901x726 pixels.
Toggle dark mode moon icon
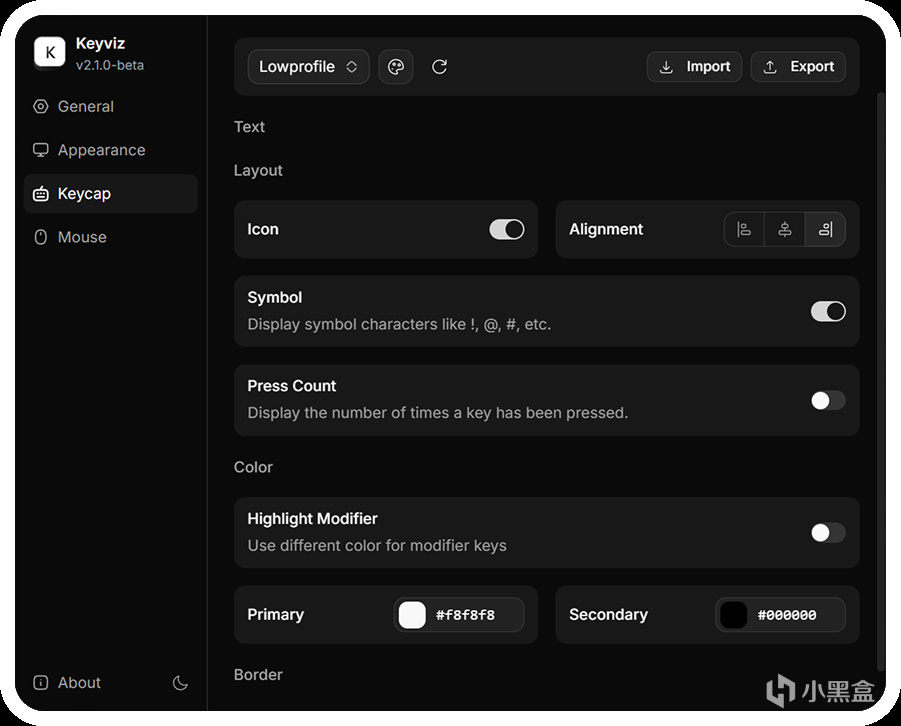[180, 682]
